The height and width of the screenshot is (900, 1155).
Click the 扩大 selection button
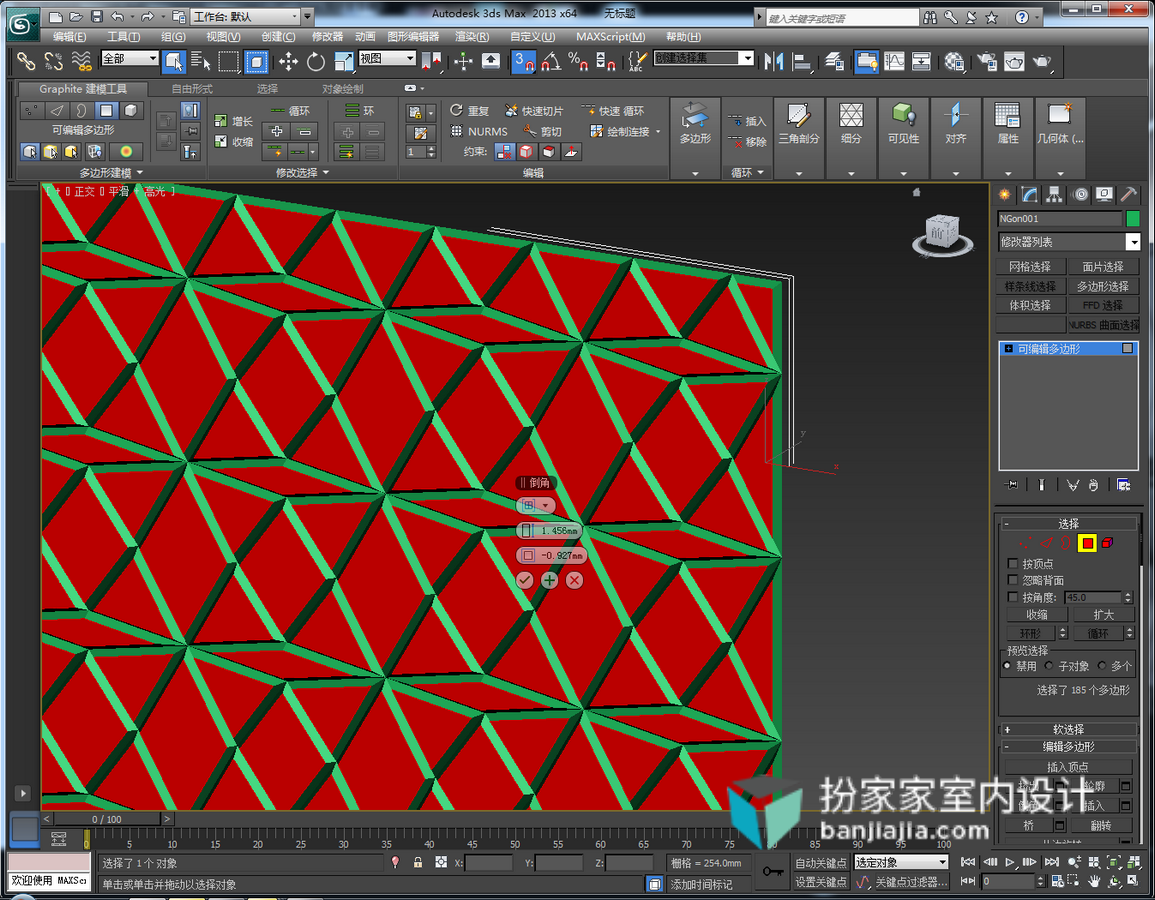tap(1103, 615)
